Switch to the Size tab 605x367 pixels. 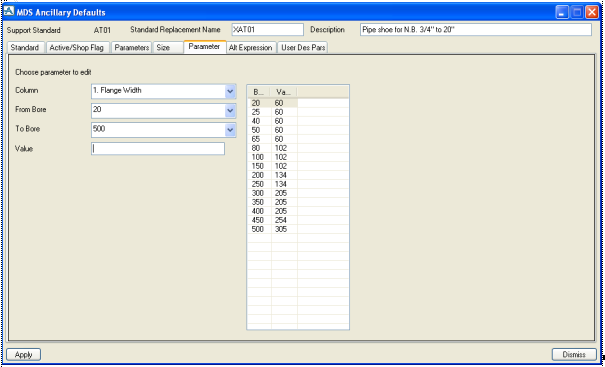click(167, 47)
